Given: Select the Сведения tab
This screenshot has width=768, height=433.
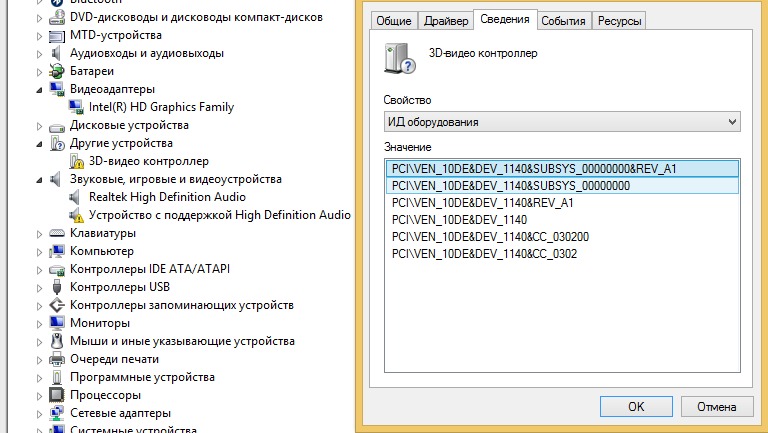Looking at the screenshot, I should coord(504,20).
